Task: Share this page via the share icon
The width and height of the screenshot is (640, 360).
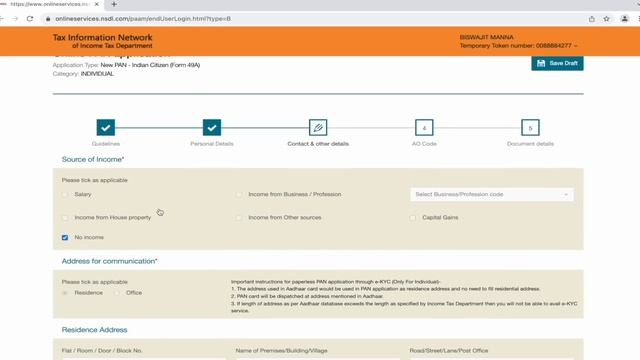Action: [592, 19]
